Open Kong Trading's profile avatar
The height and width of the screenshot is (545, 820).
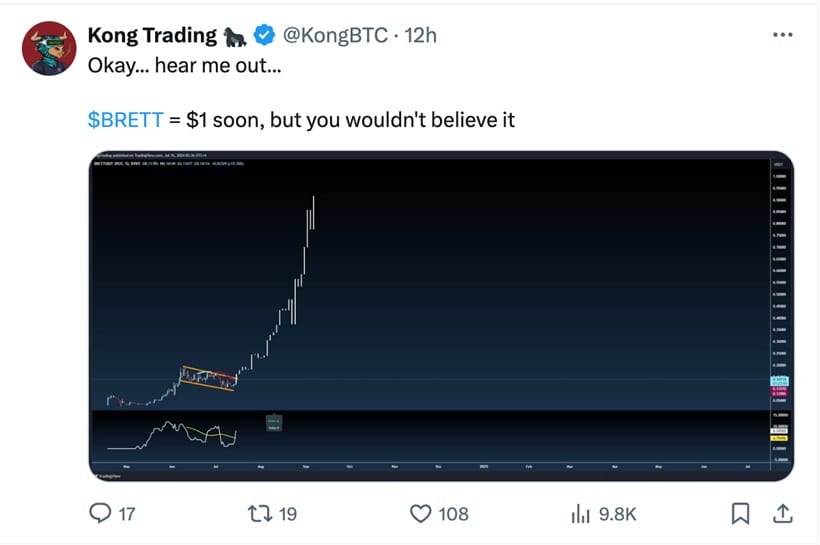[49, 48]
